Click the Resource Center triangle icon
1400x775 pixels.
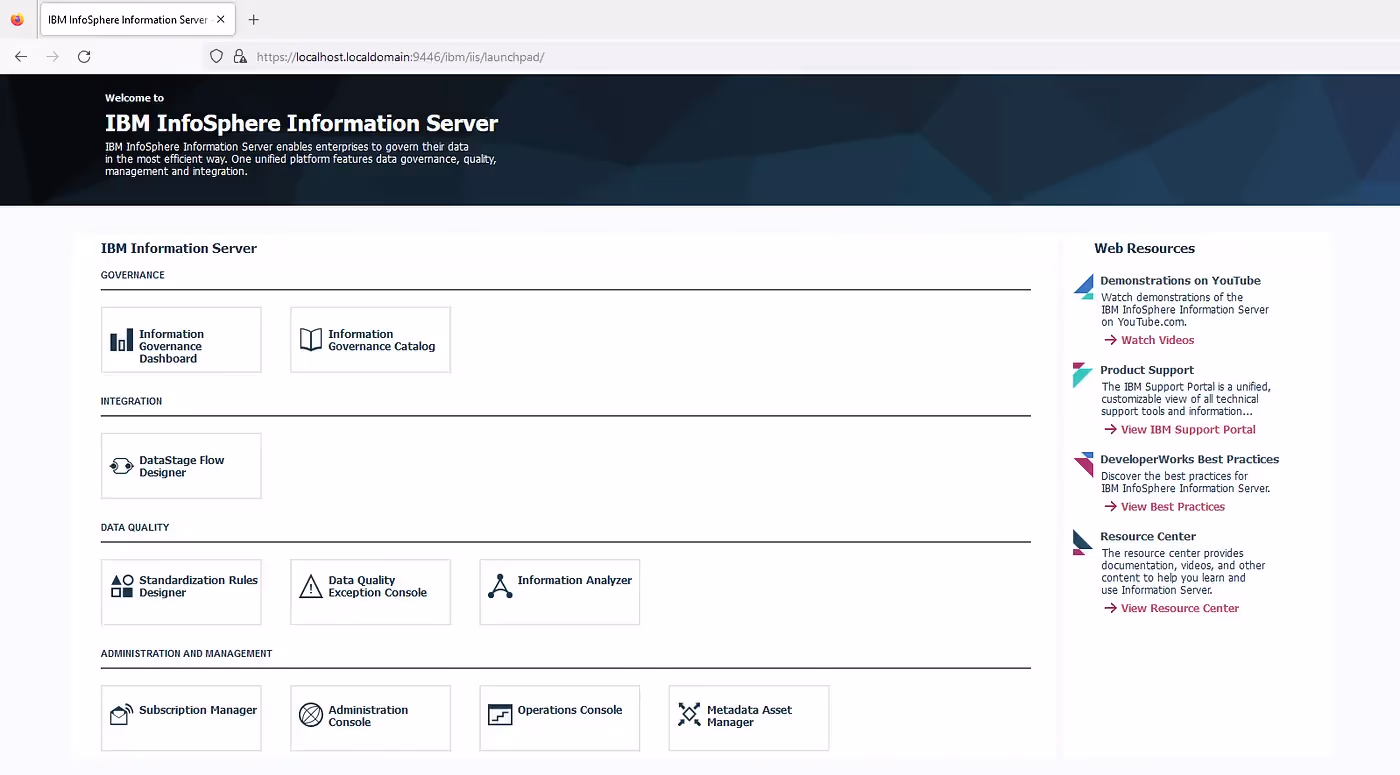click(1083, 542)
